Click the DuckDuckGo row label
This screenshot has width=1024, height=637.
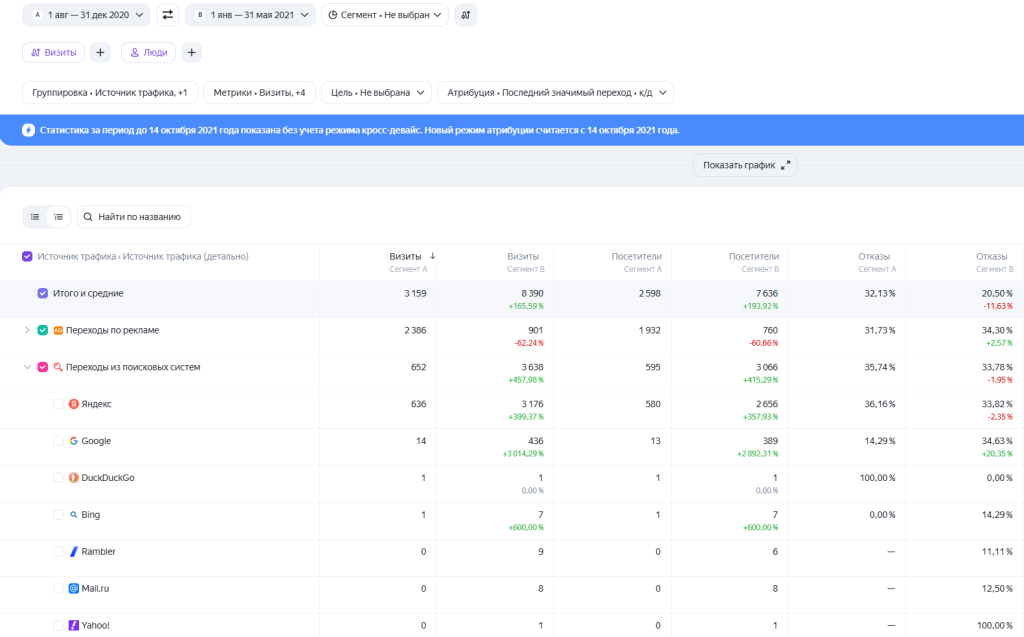[108, 478]
